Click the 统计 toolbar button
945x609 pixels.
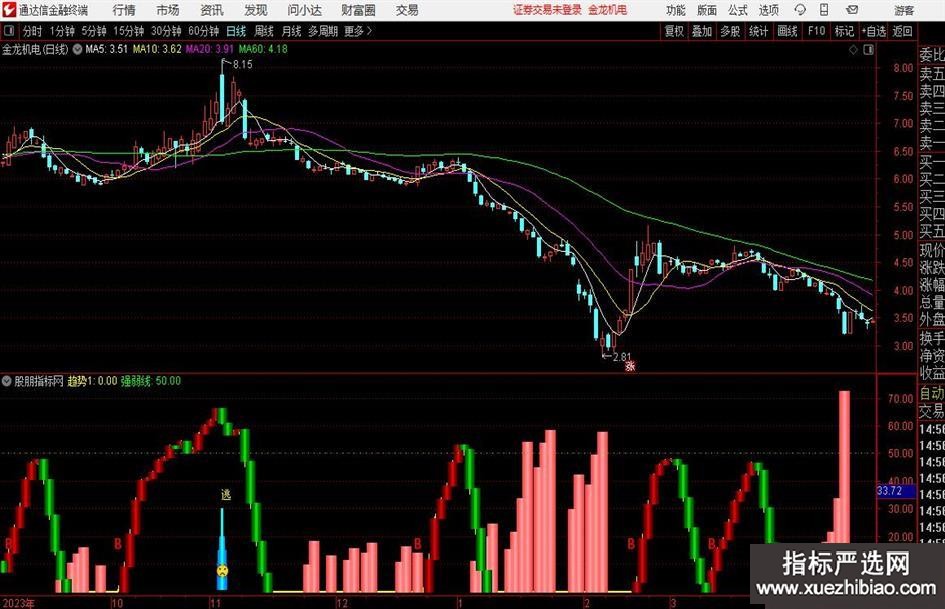[x=758, y=31]
